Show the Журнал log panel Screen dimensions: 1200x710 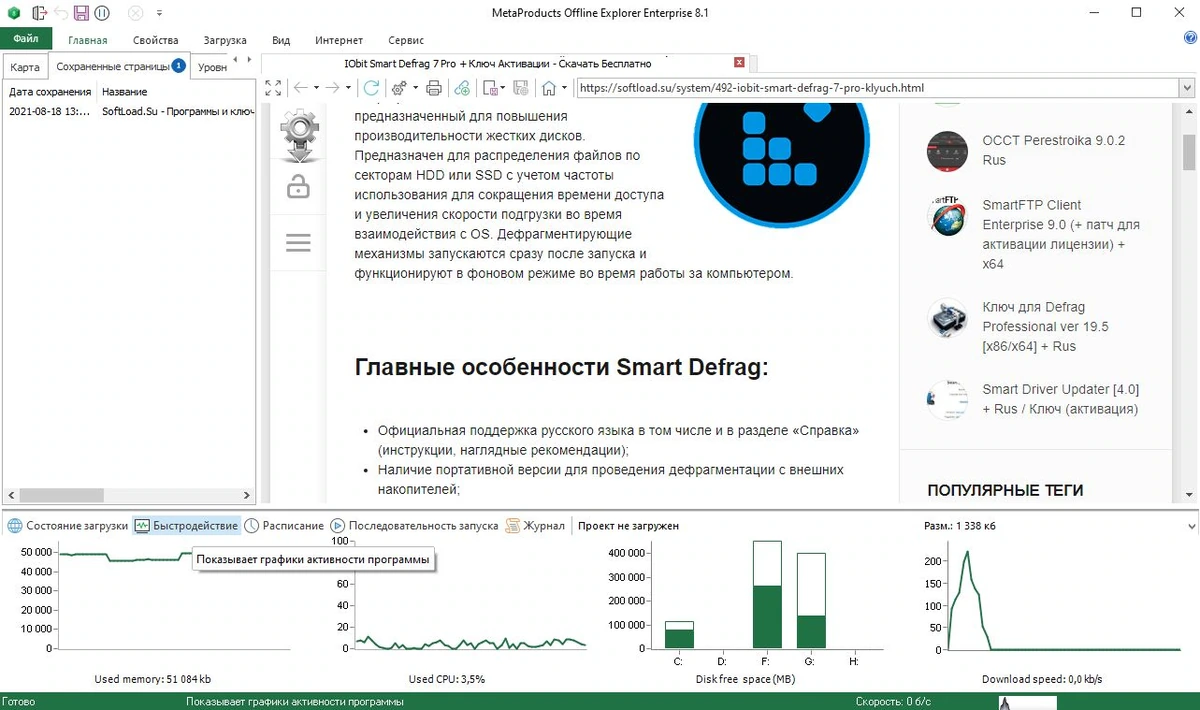click(535, 525)
